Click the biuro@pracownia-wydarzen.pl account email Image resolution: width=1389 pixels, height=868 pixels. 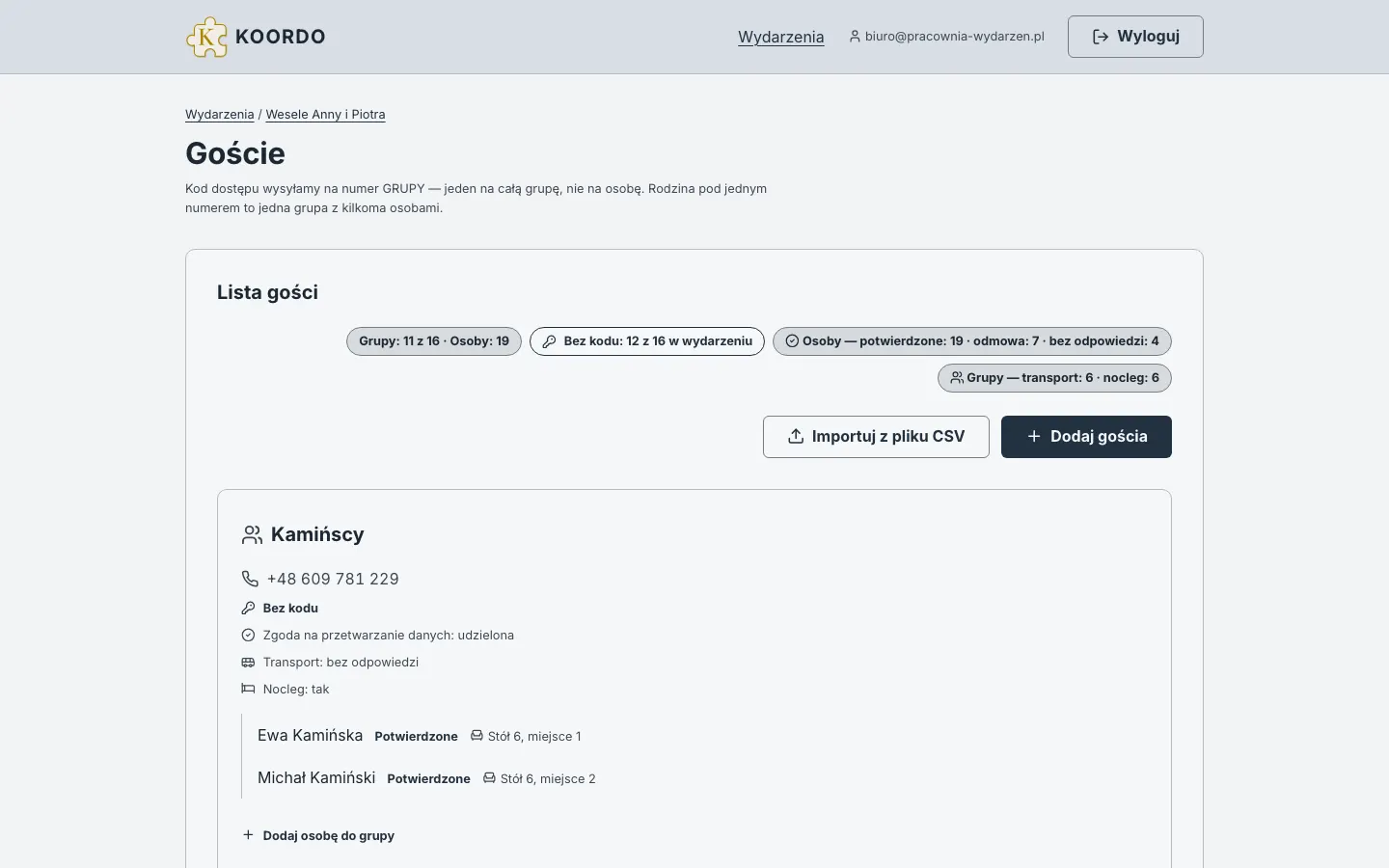tap(955, 37)
